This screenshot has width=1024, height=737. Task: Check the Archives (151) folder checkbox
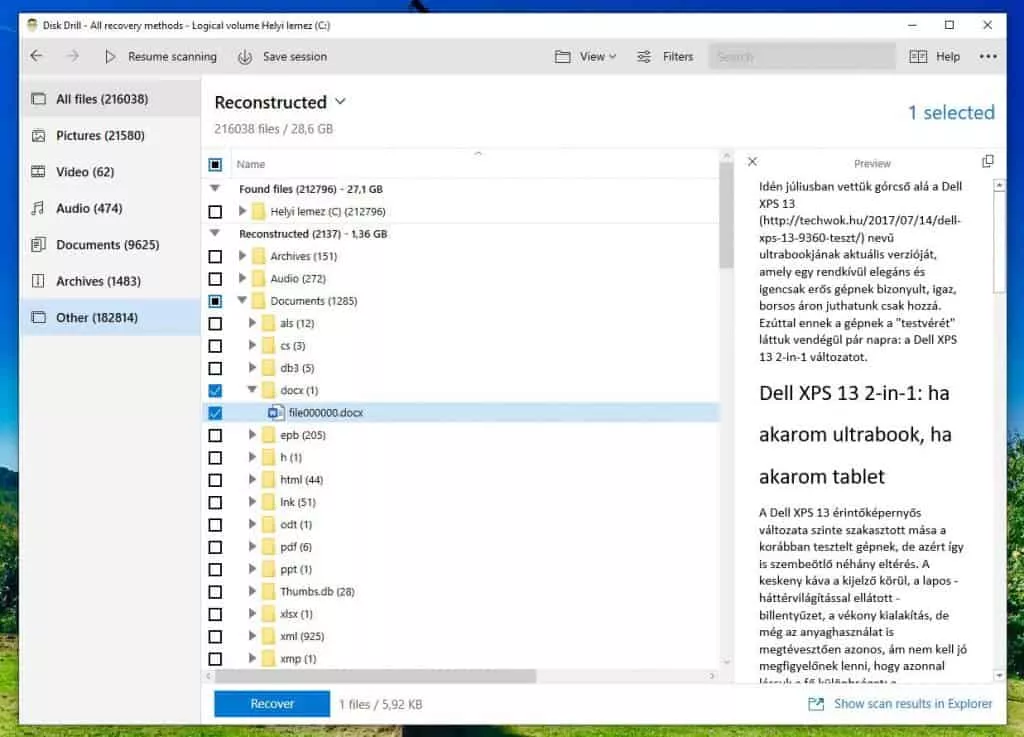215,257
